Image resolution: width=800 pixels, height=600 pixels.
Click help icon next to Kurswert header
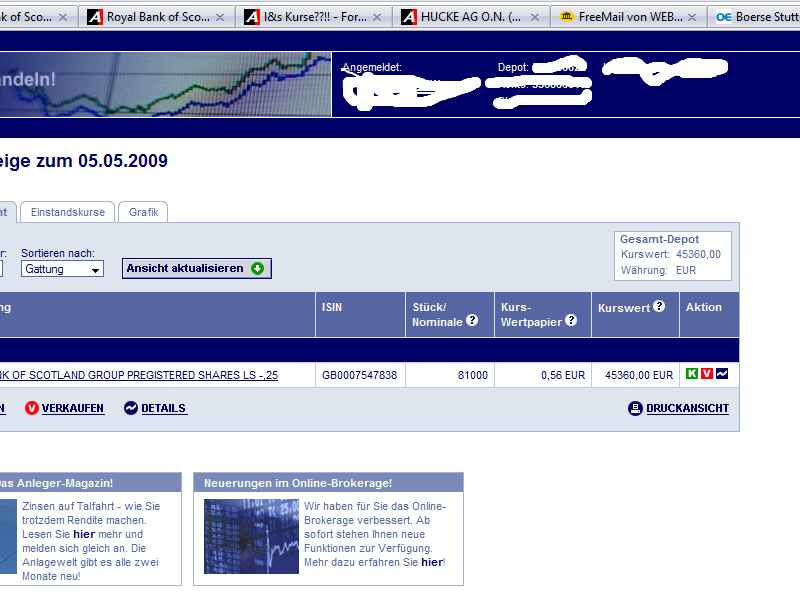[x=659, y=306]
